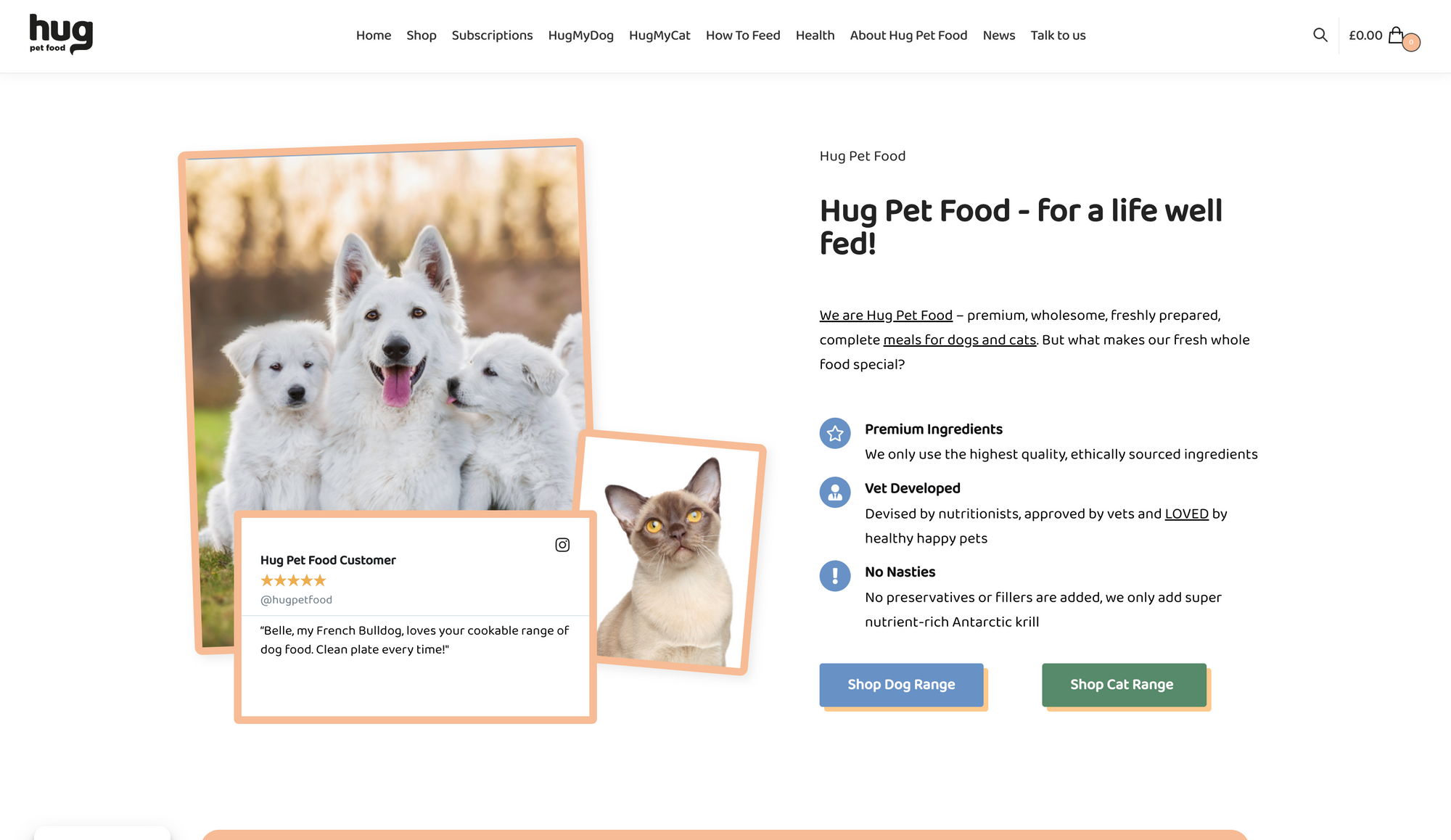1451x840 pixels.
Task: Open the shopping bag cart icon
Action: tap(1396, 35)
